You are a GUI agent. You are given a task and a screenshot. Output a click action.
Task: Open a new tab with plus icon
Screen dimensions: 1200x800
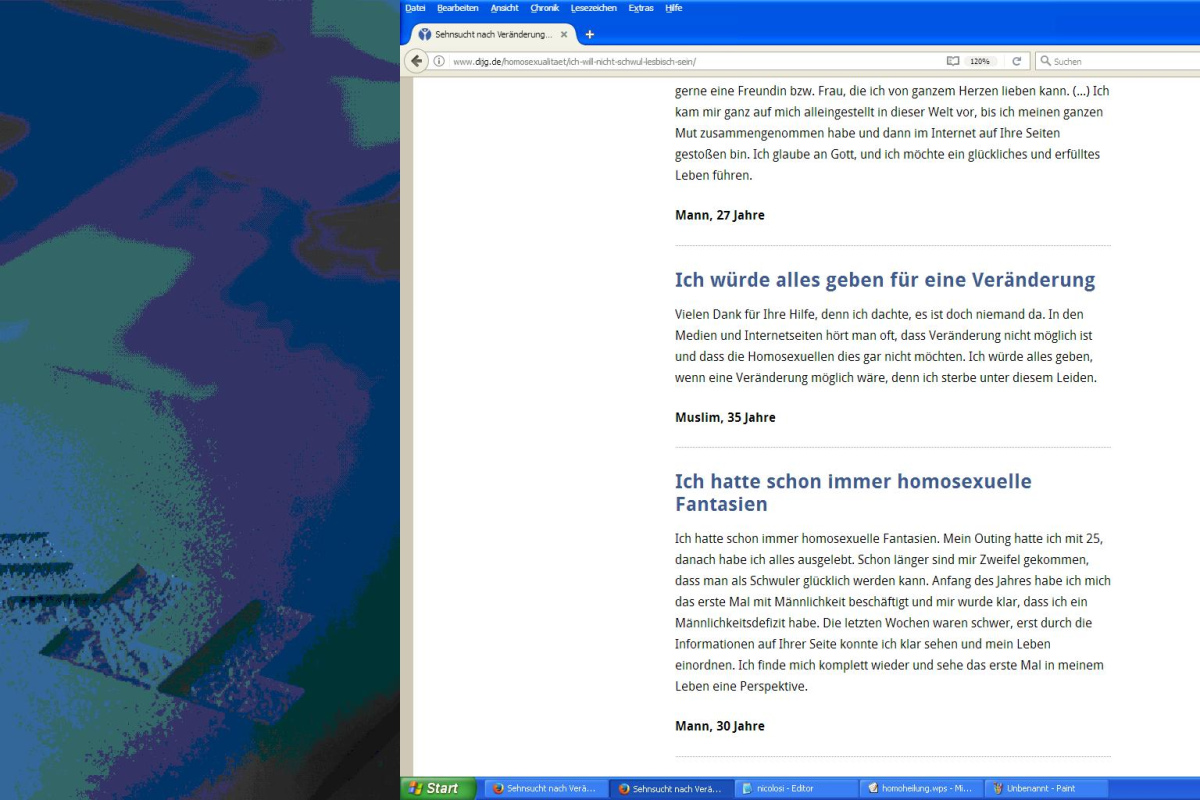click(589, 34)
